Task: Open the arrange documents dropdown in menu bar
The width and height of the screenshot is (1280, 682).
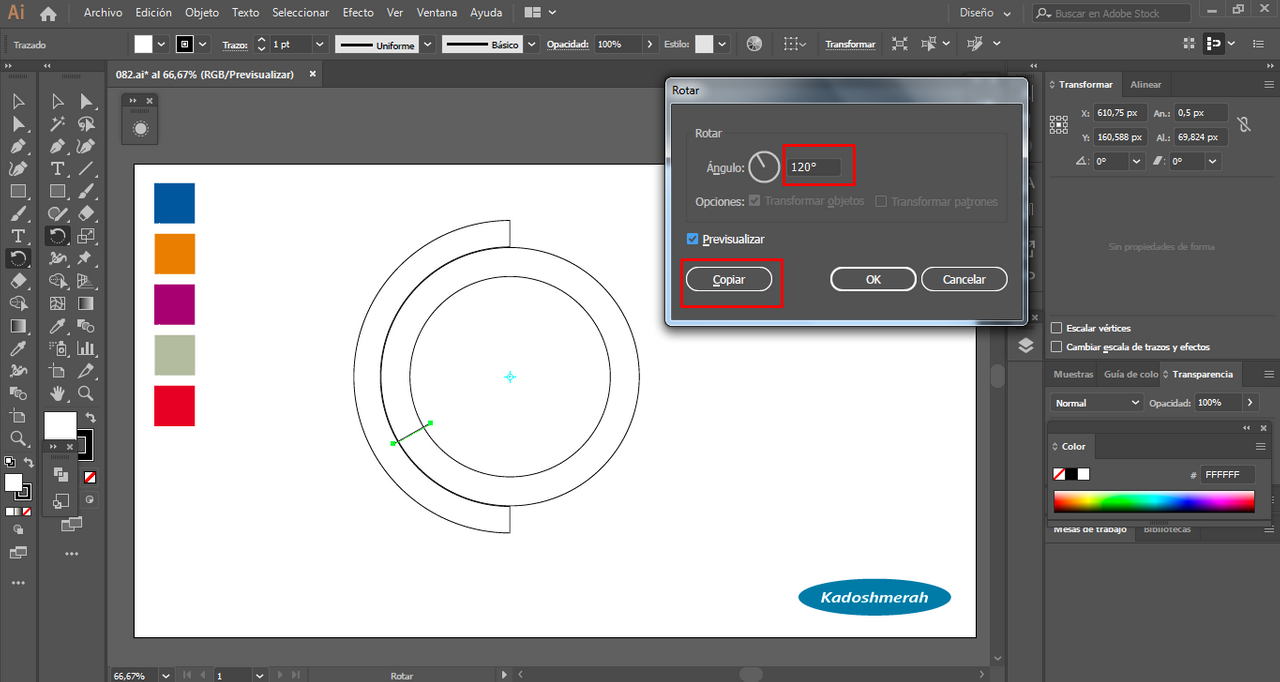Action: [541, 13]
